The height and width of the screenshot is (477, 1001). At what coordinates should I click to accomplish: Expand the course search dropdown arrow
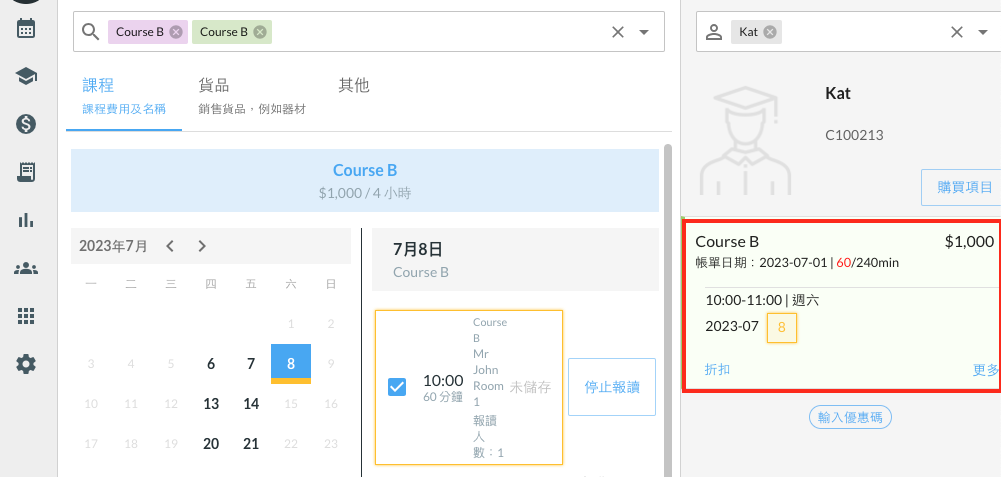644,32
